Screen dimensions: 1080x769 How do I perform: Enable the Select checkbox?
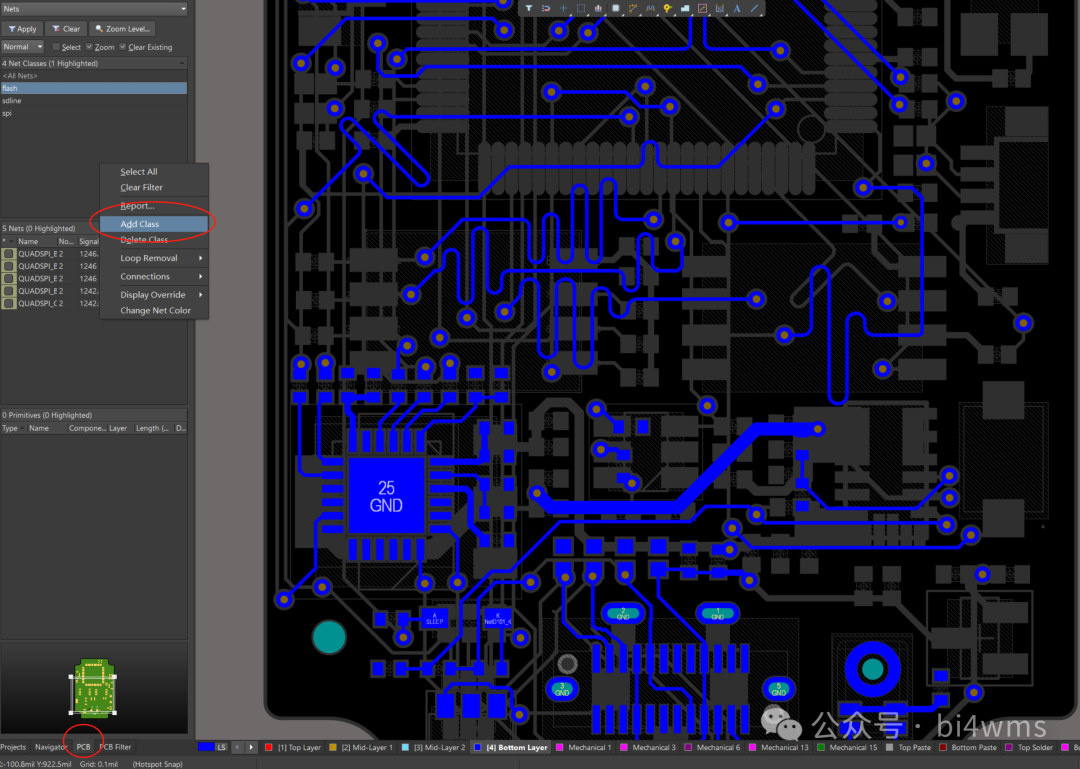[57, 47]
